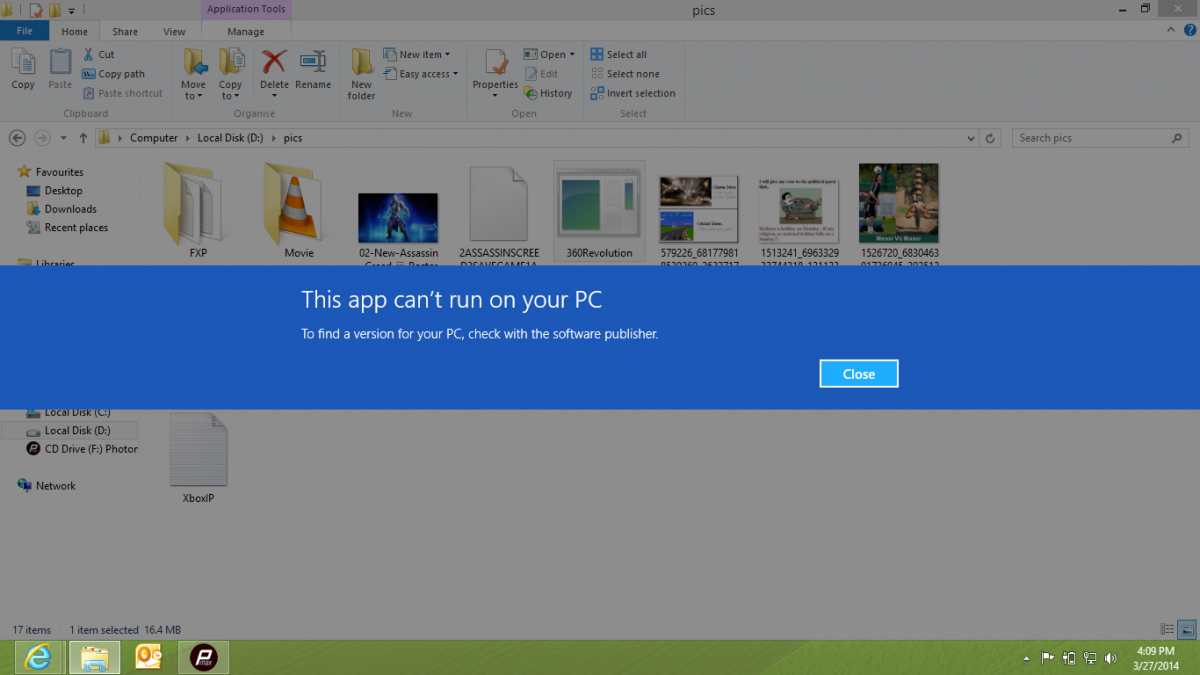
Task: Click the Cut scissors icon
Action: 89,55
